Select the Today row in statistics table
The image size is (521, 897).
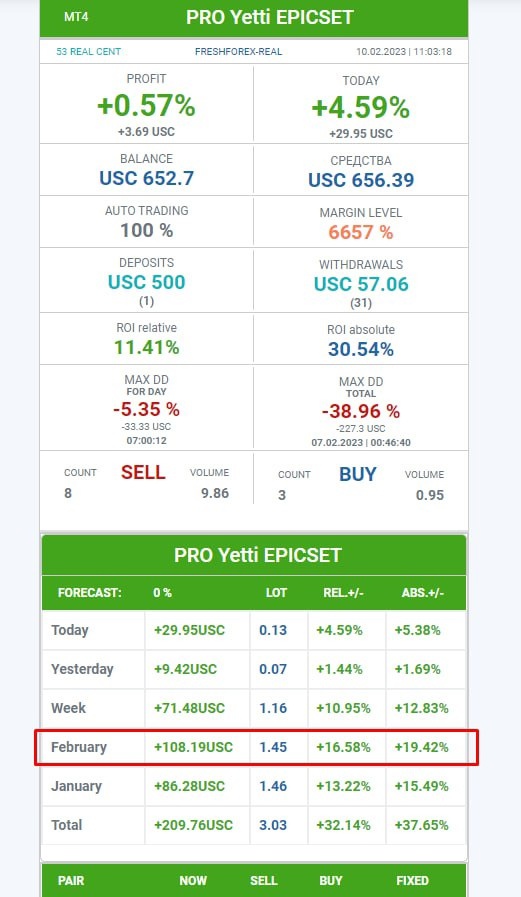(x=254, y=630)
